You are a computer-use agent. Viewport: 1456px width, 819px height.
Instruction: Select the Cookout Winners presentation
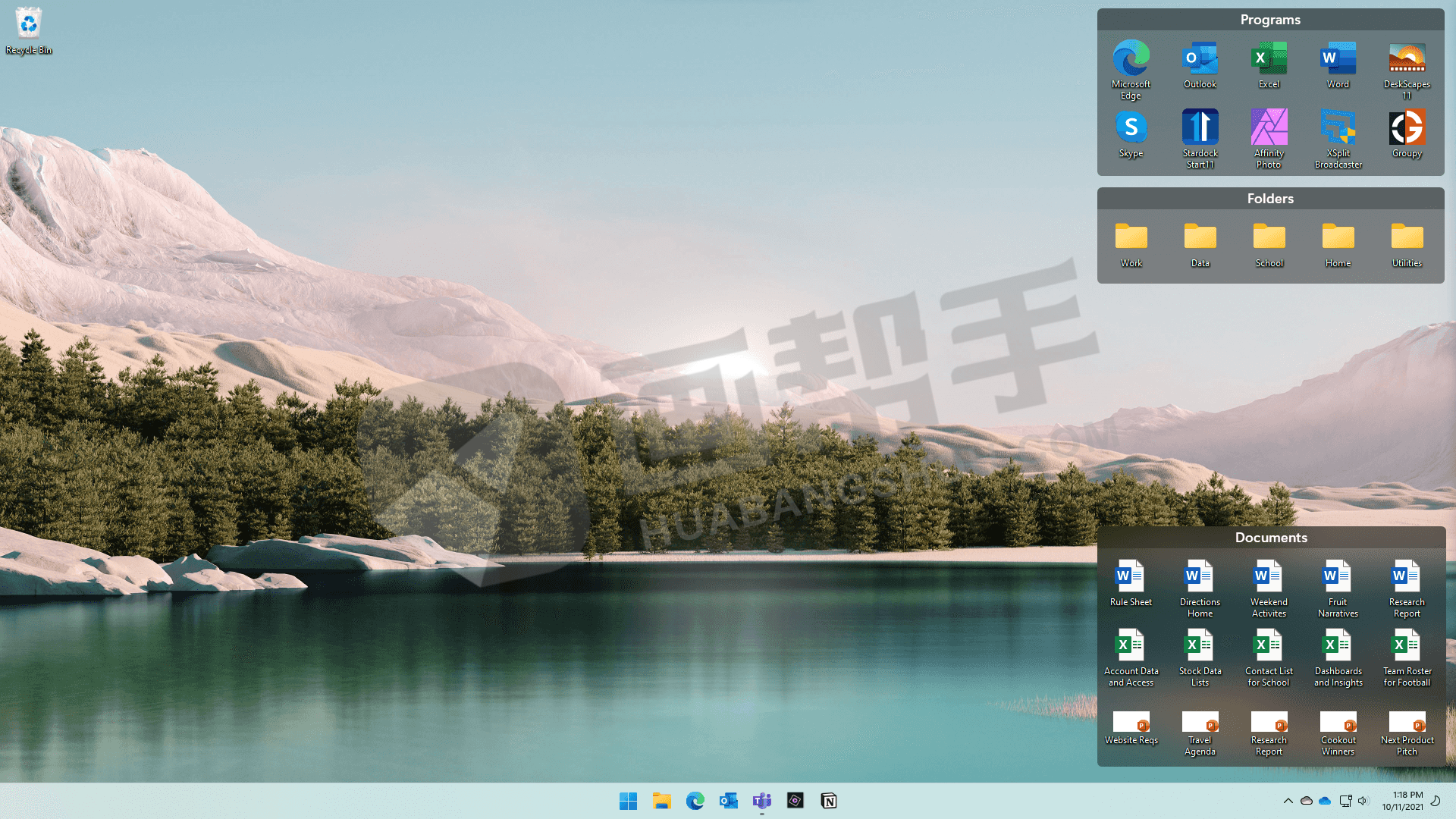point(1338,733)
